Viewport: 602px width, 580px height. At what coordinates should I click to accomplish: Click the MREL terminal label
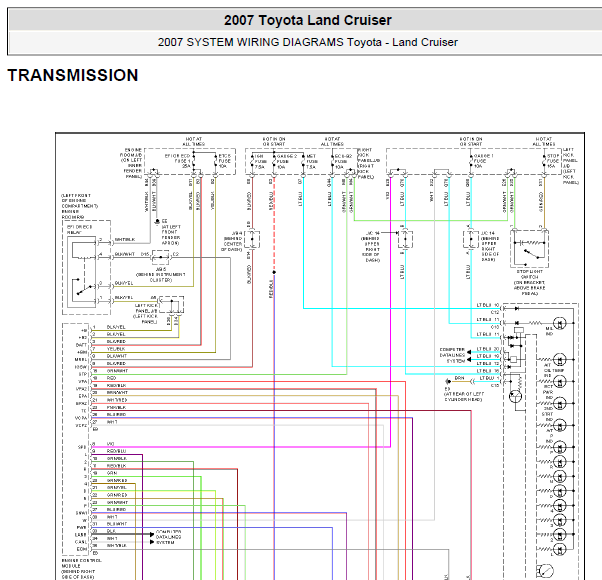[x=81, y=360]
